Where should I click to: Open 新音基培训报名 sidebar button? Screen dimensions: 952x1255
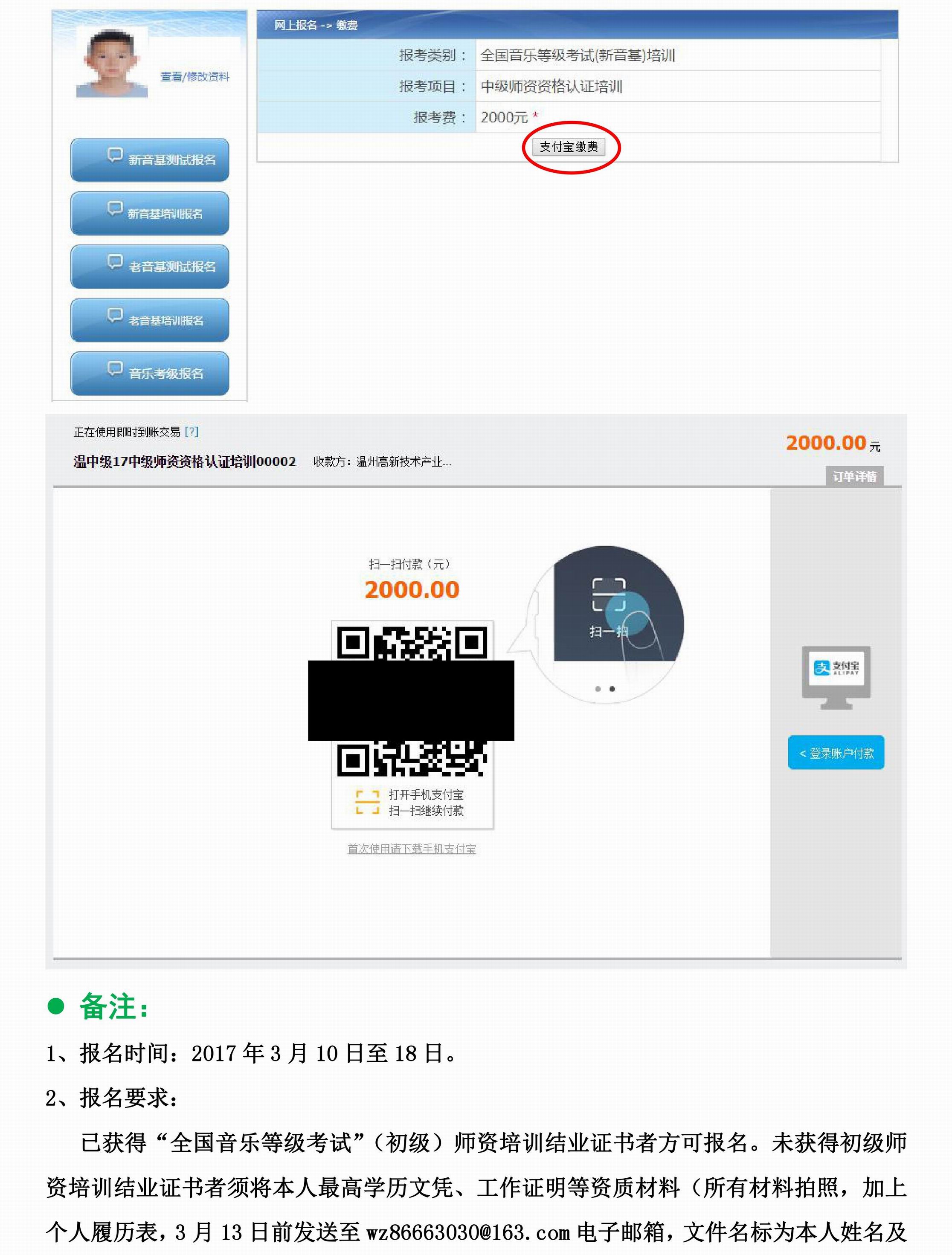[x=150, y=213]
